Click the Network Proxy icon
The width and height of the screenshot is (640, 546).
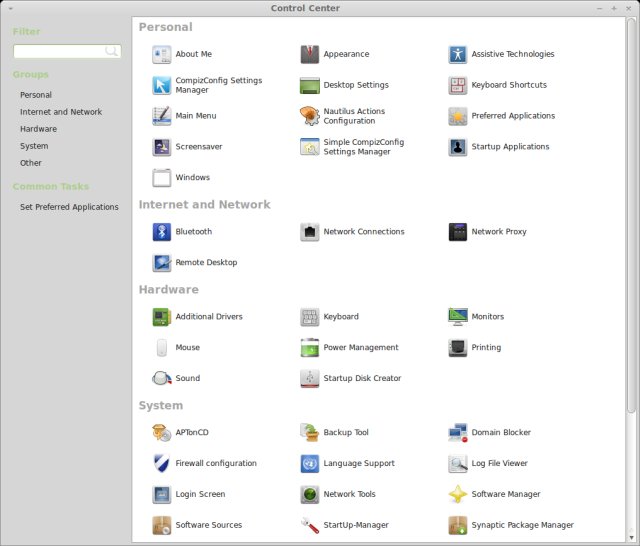(x=458, y=232)
